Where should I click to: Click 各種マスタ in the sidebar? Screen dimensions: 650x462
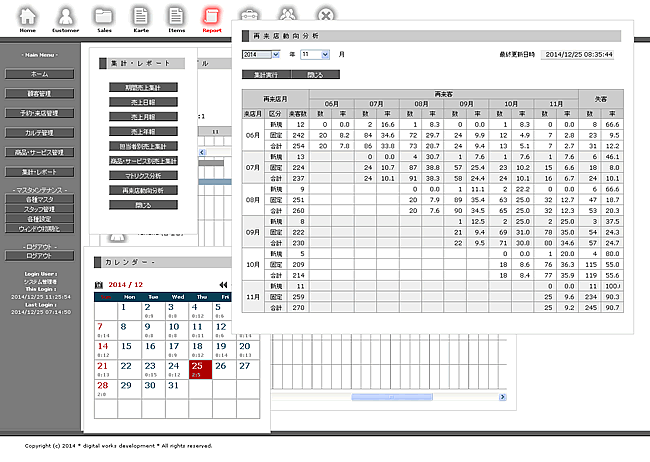[x=40, y=199]
